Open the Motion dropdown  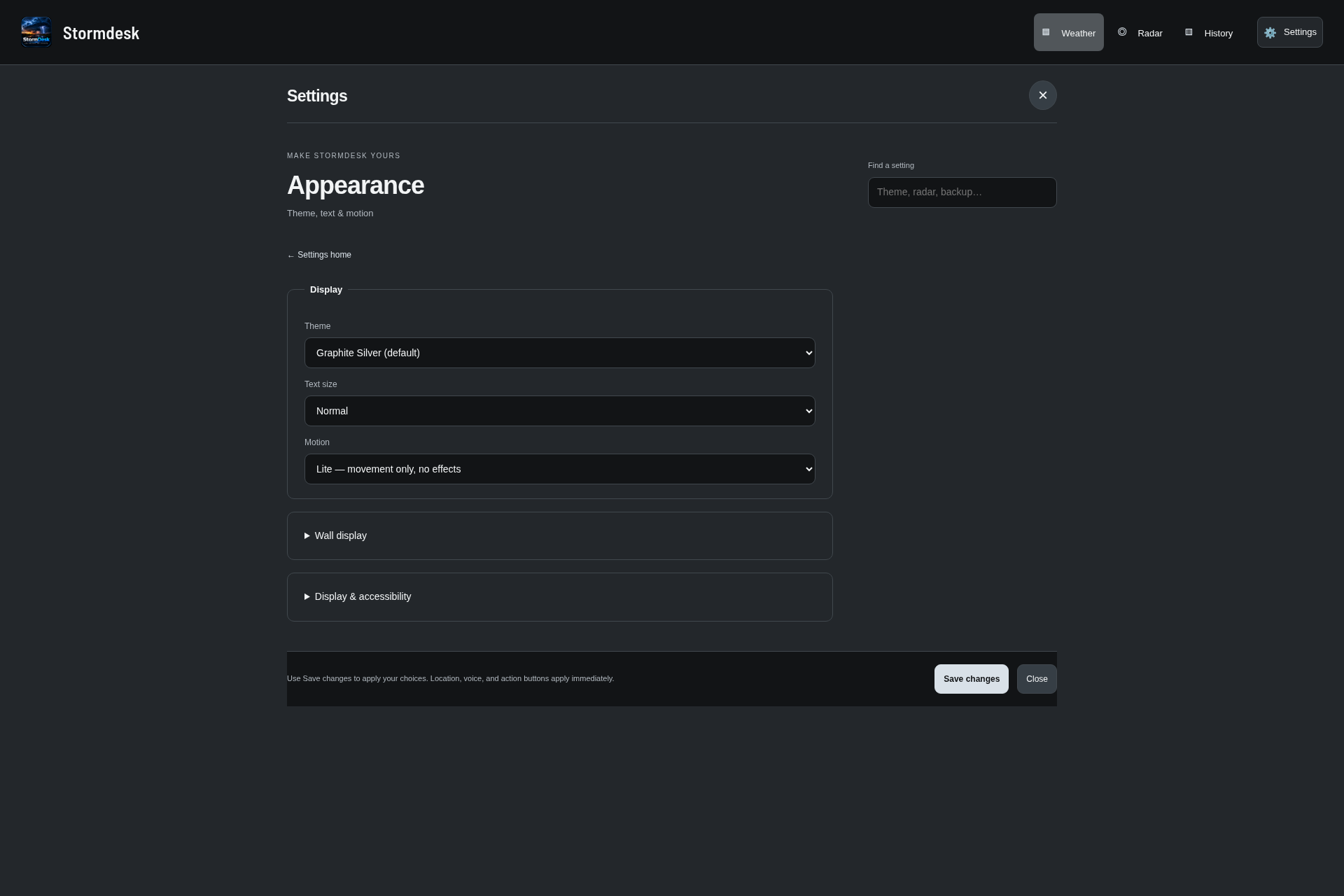(x=559, y=469)
